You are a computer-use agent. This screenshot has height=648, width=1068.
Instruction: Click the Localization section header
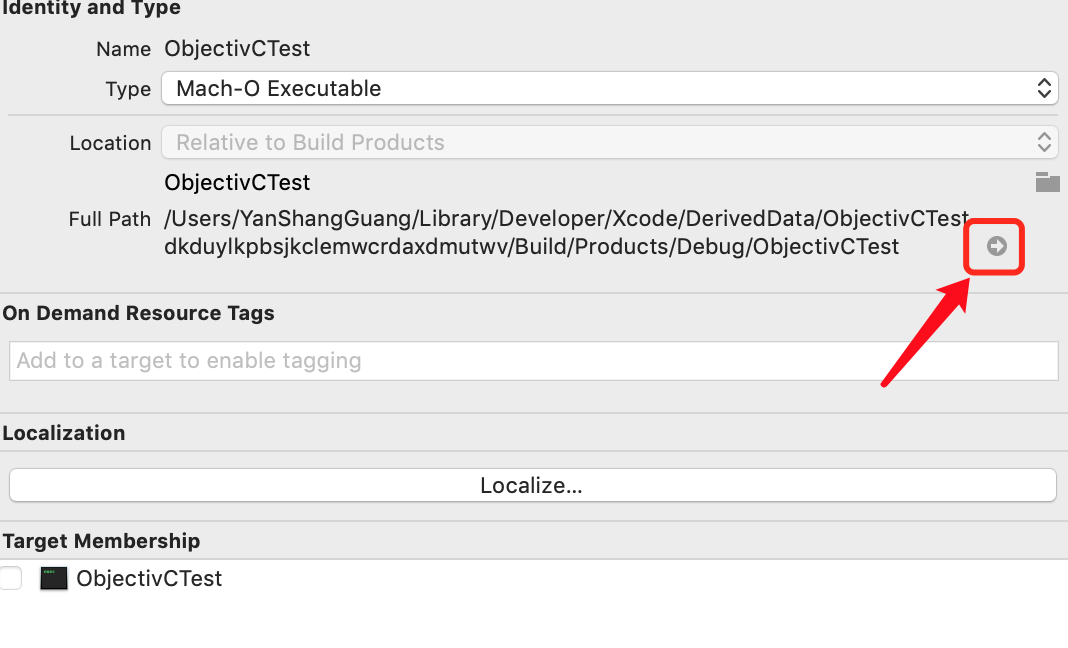point(64,433)
